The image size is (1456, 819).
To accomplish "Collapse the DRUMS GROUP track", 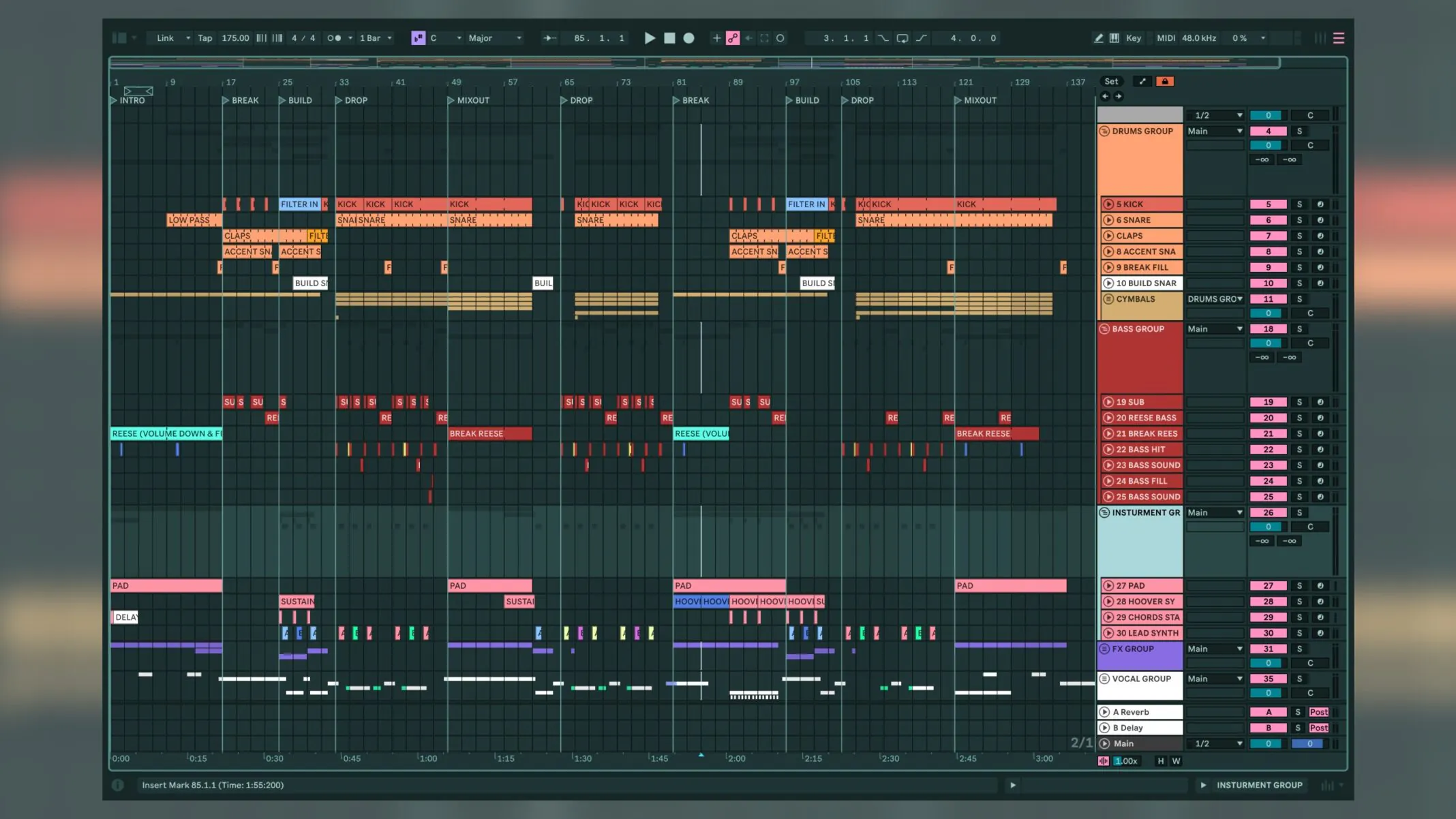I will [x=1104, y=131].
